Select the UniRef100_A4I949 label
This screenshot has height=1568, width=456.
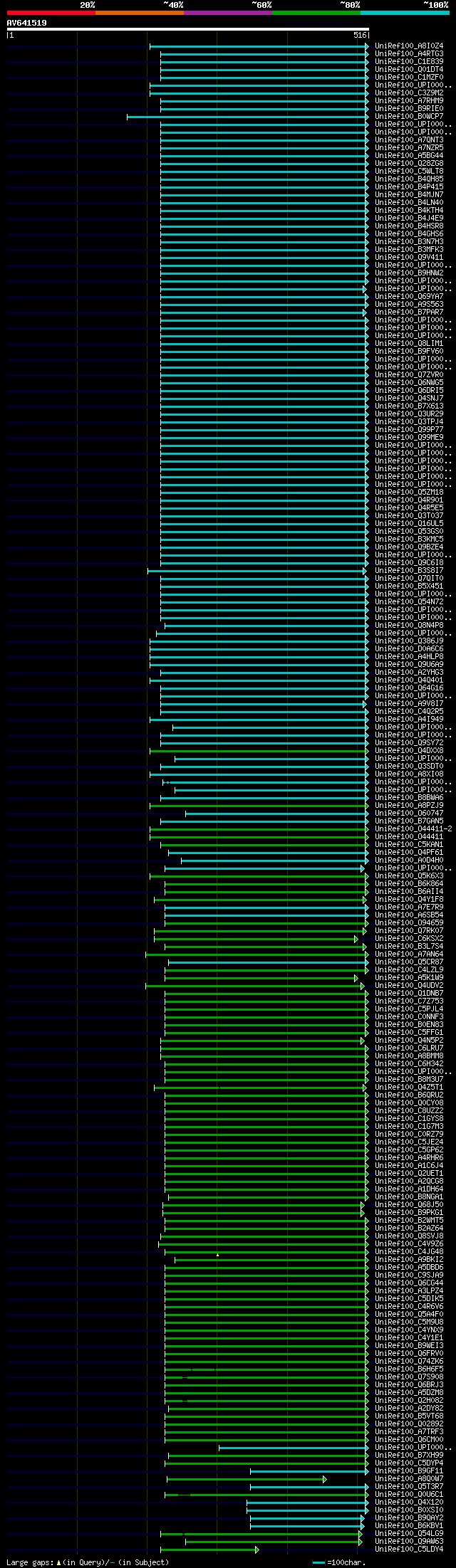(x=409, y=719)
